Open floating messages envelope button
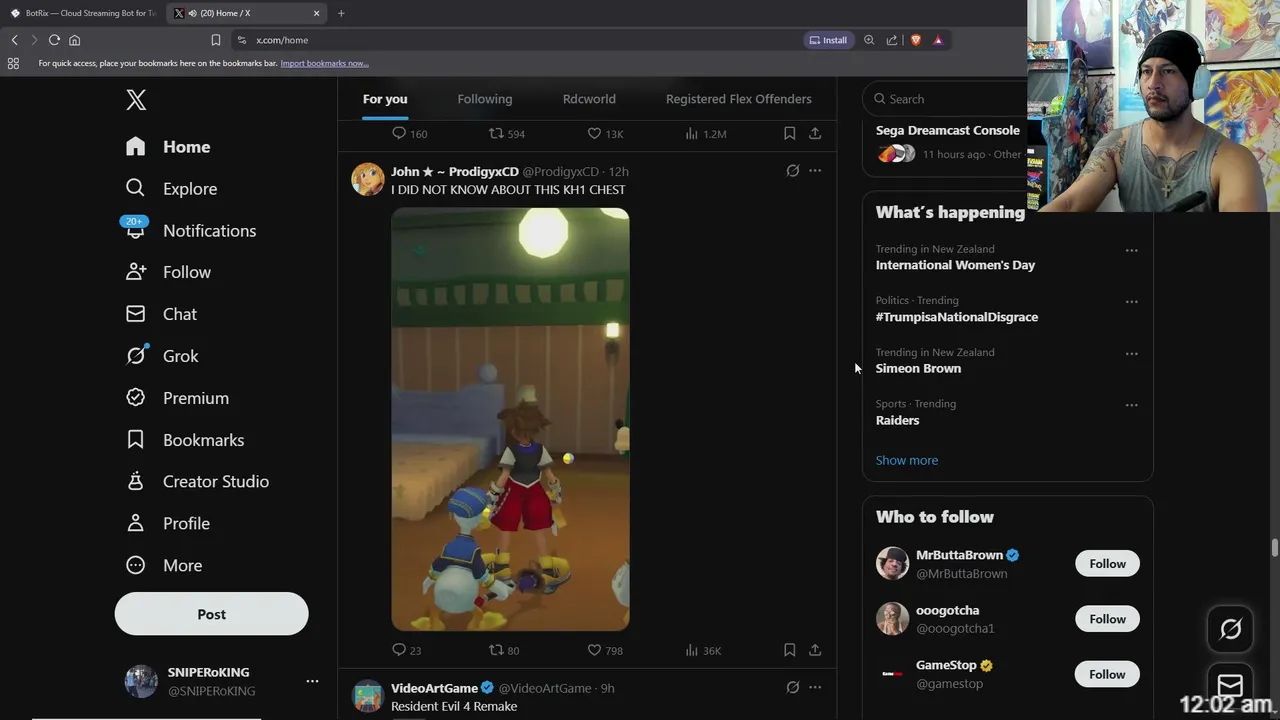 point(1230,684)
